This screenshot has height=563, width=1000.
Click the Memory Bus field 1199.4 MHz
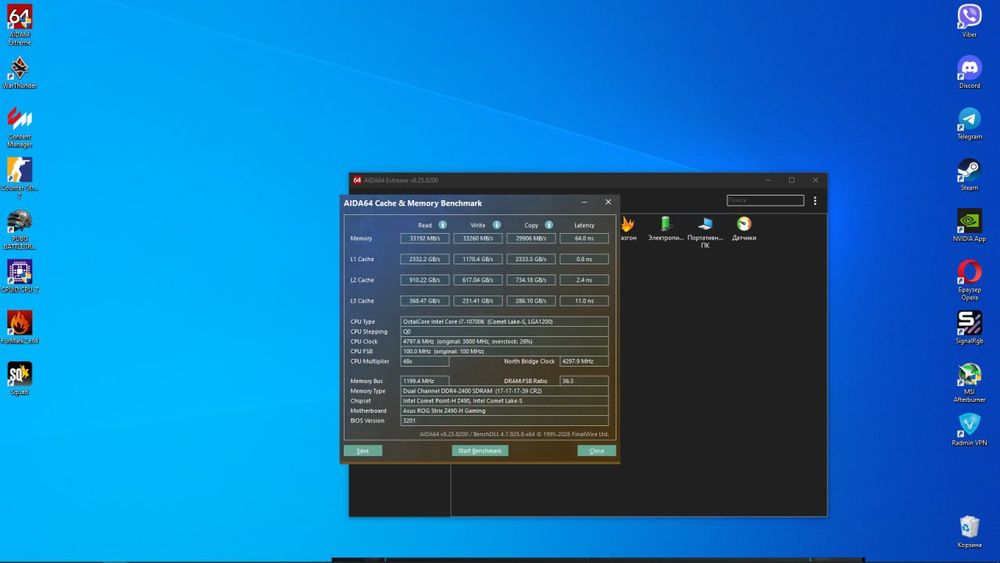(425, 381)
